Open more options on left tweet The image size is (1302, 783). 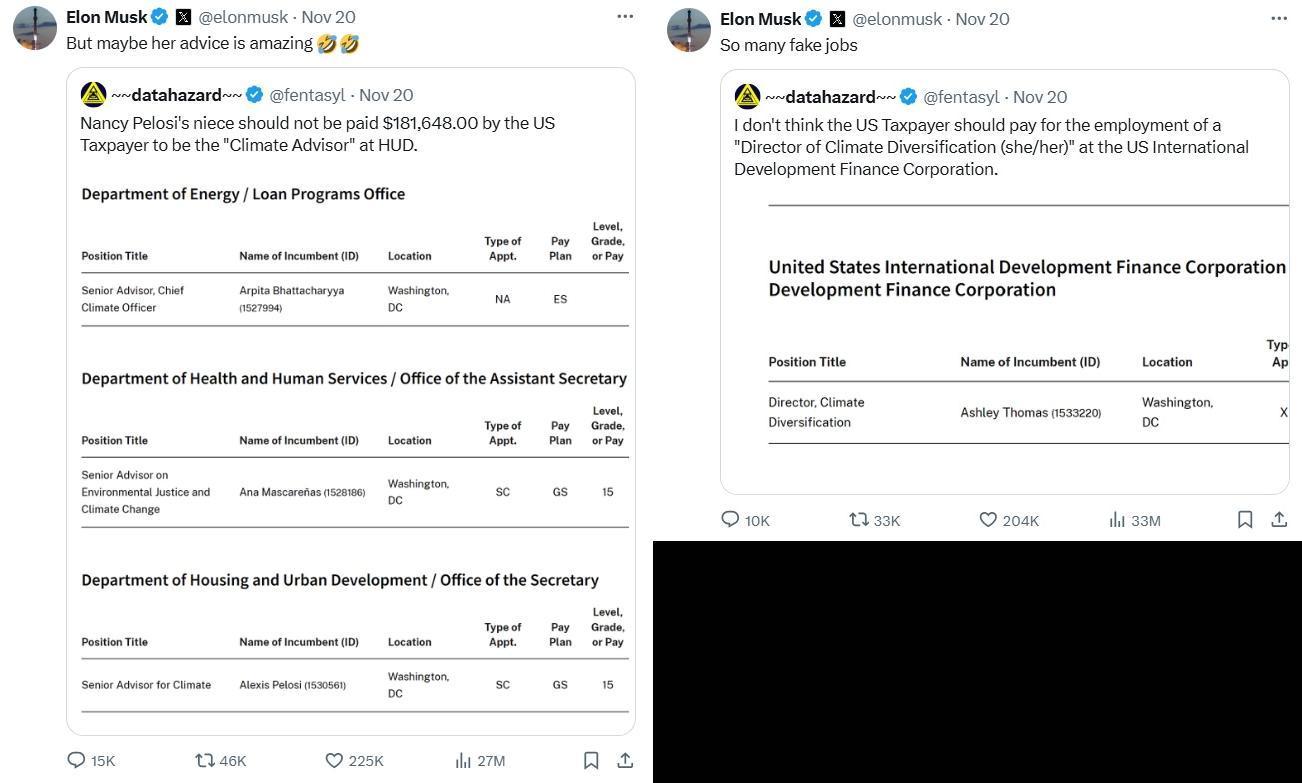pyautogui.click(x=625, y=17)
